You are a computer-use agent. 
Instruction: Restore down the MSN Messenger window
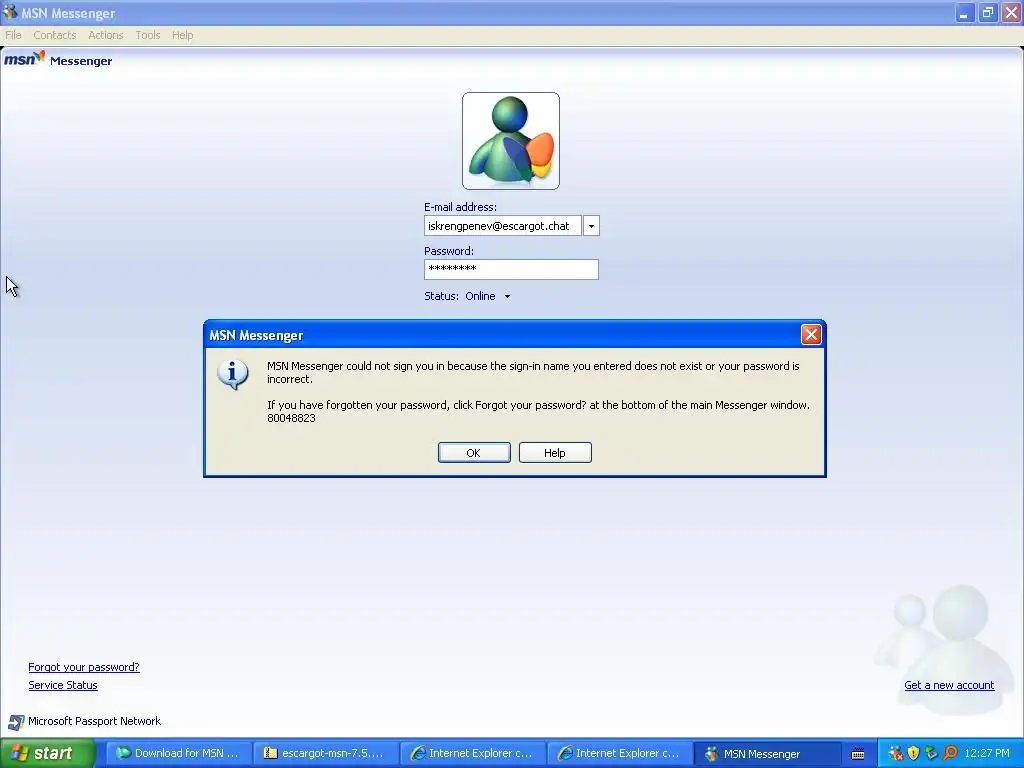987,12
